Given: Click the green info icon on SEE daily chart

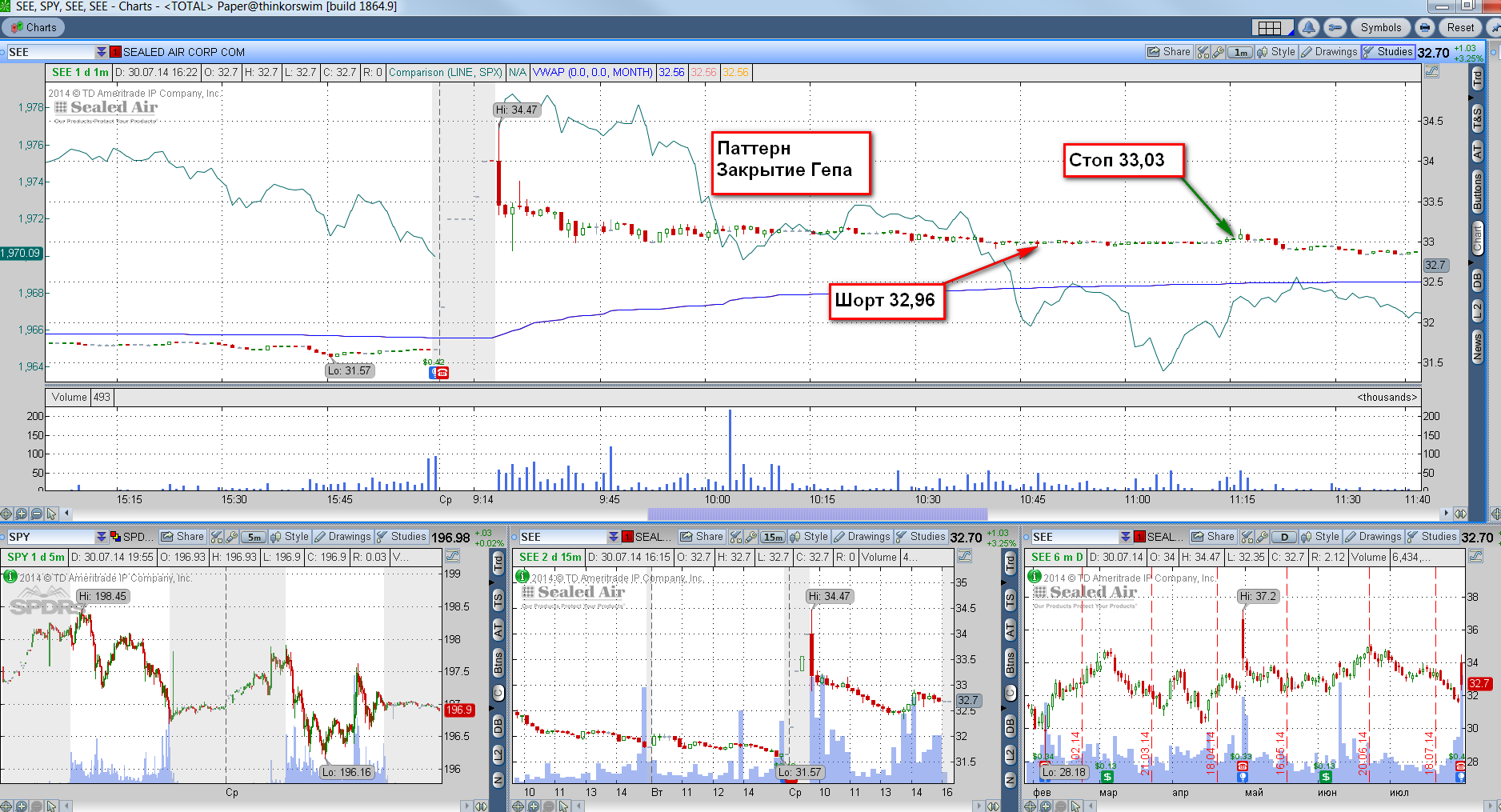Looking at the screenshot, I should pyautogui.click(x=1035, y=576).
